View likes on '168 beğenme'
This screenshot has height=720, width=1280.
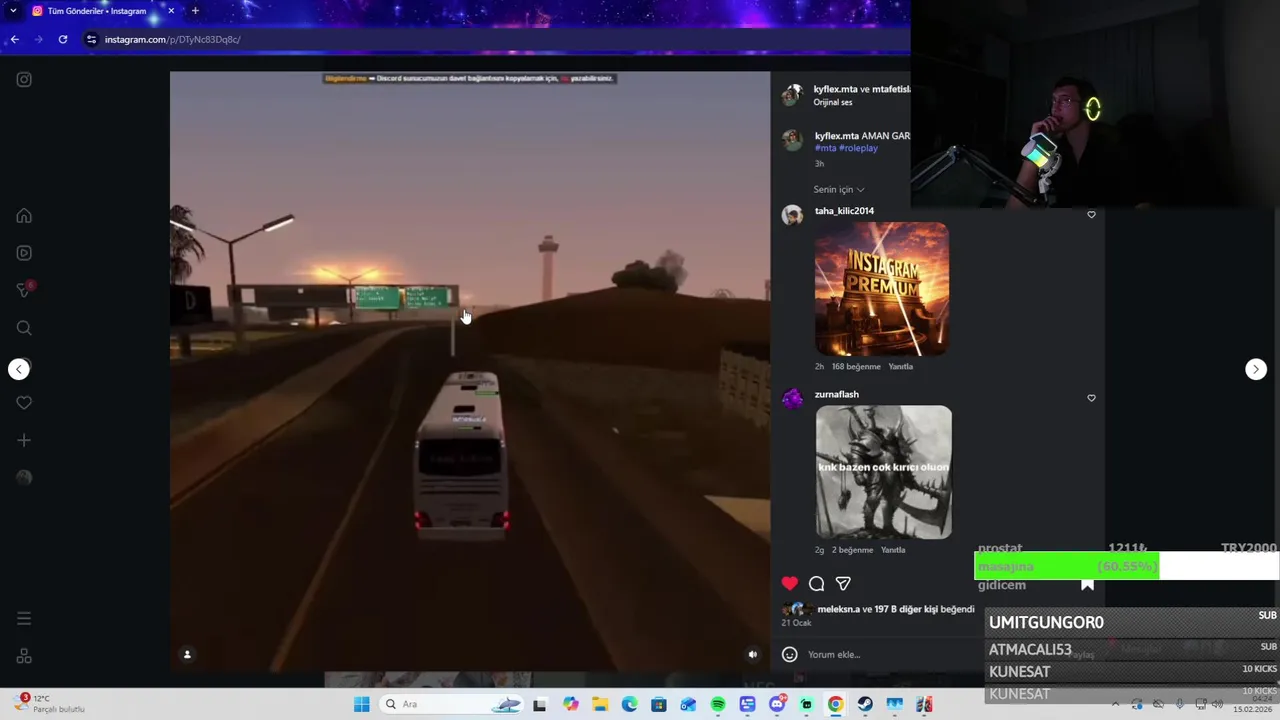pos(855,367)
